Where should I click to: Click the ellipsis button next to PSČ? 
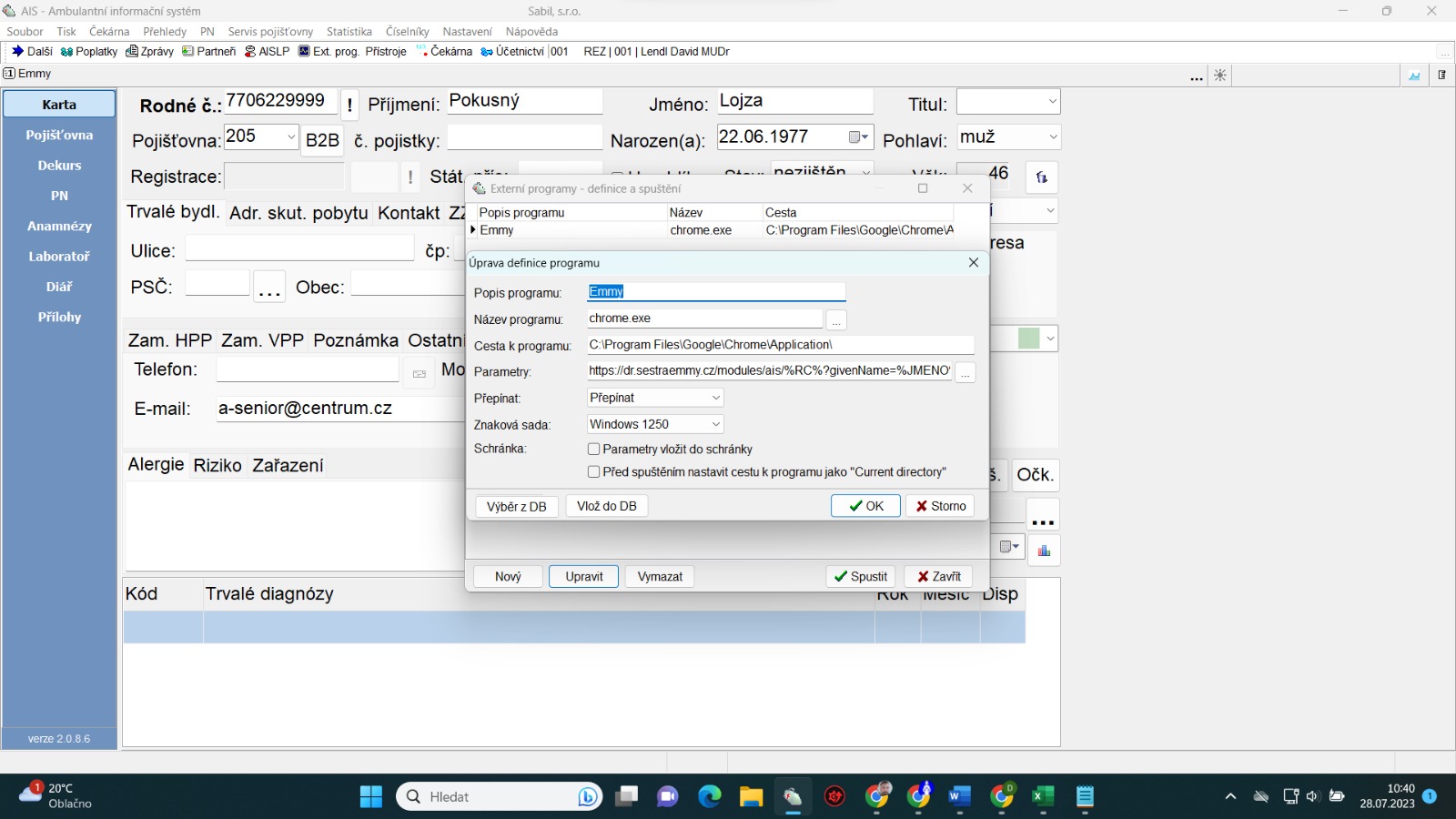tap(269, 288)
